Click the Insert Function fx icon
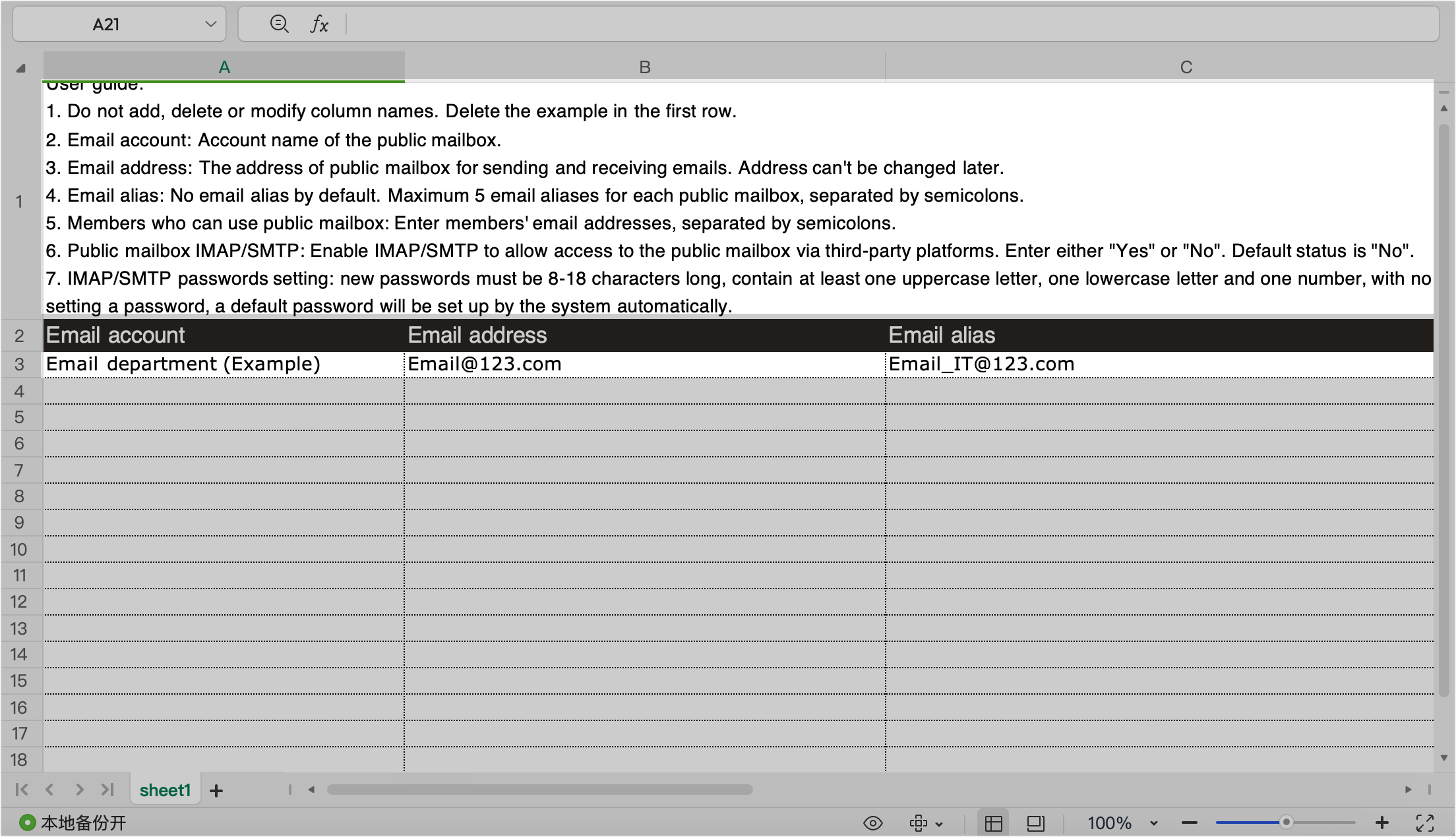1456x837 pixels. 320,24
